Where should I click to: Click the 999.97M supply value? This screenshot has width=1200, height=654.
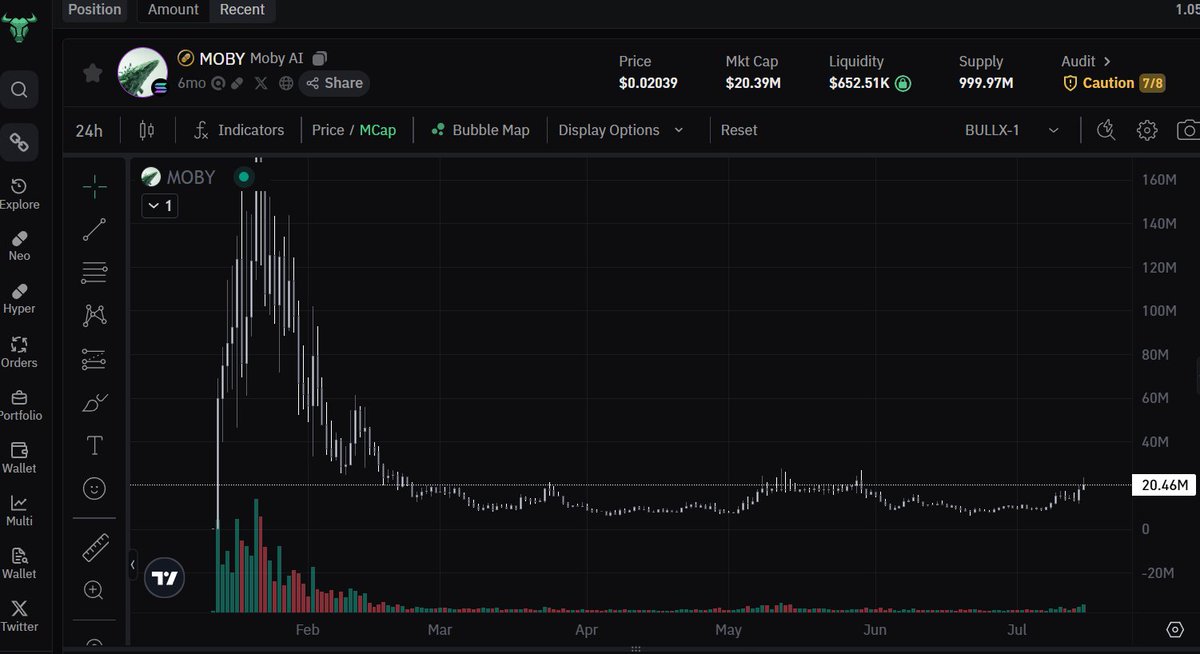click(x=986, y=83)
